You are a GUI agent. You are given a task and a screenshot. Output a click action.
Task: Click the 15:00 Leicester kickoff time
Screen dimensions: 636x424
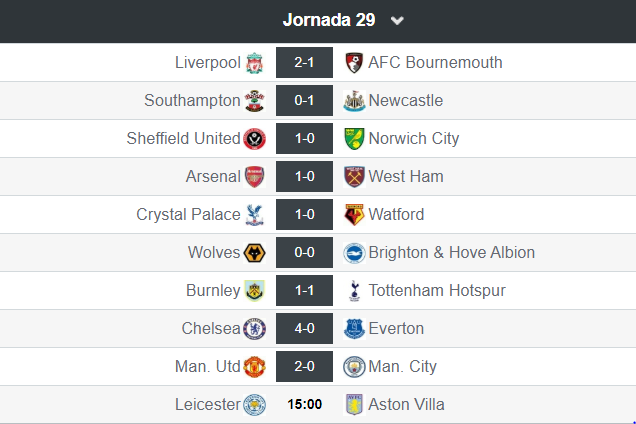pos(304,405)
